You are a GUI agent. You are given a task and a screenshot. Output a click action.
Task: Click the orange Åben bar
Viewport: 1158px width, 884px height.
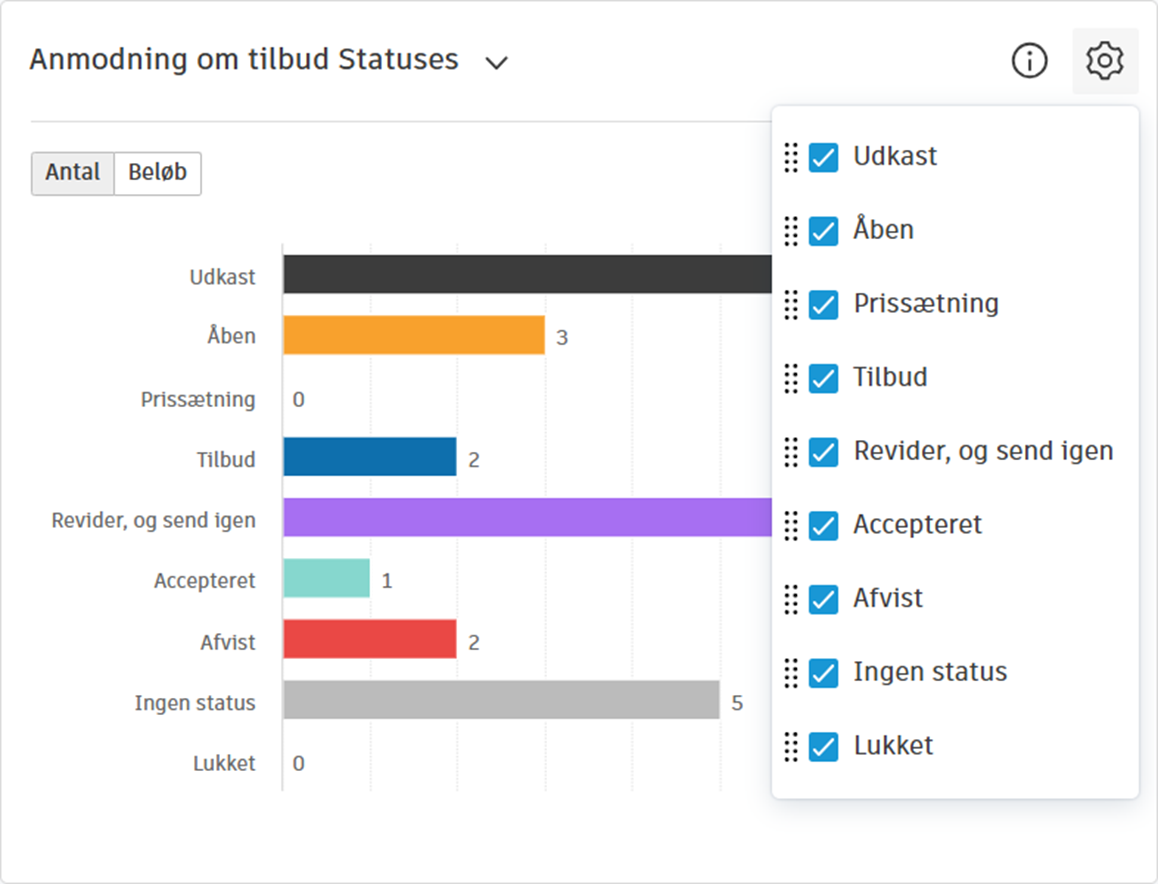pos(413,336)
